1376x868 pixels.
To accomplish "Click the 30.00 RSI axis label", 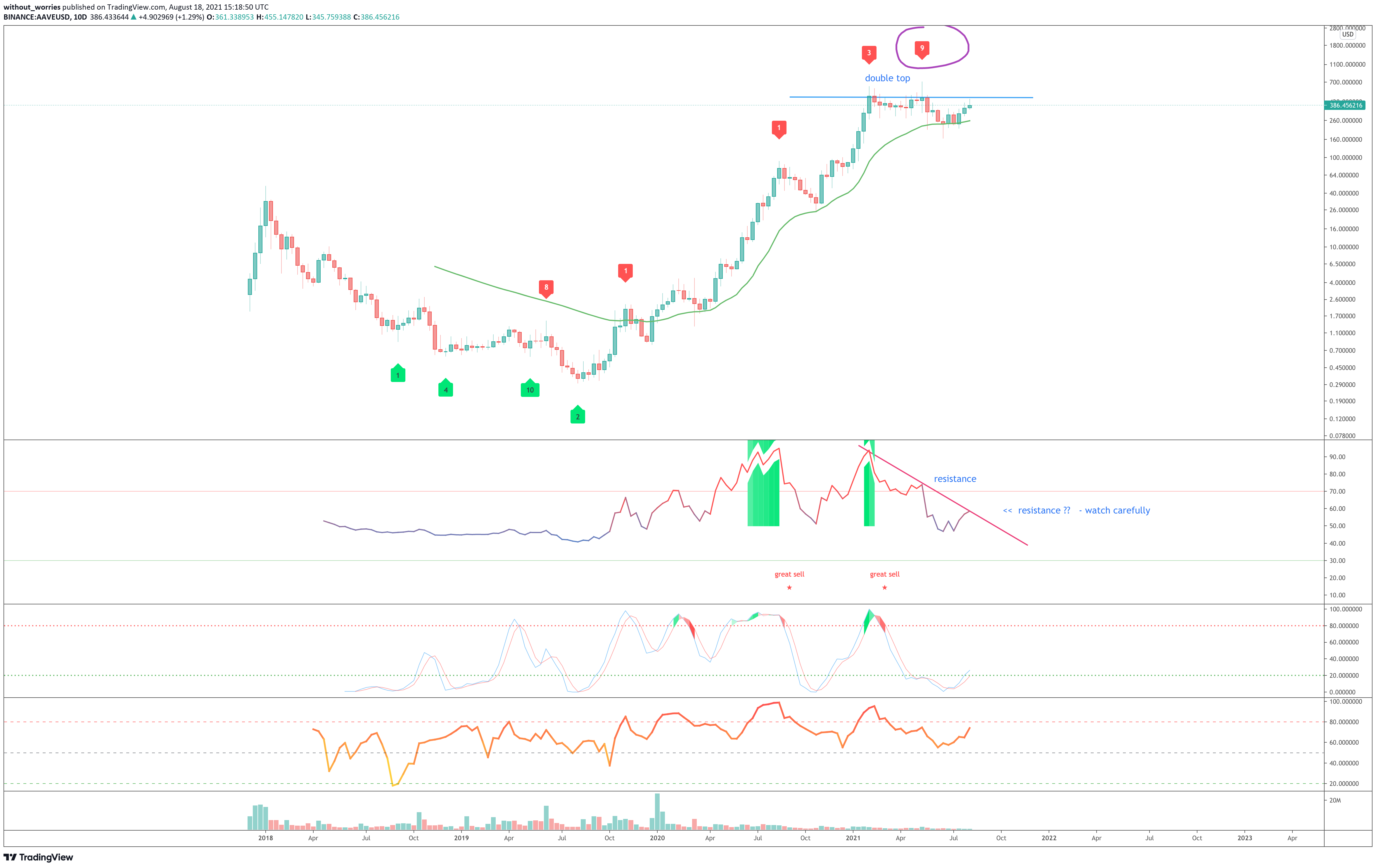I will (1337, 561).
